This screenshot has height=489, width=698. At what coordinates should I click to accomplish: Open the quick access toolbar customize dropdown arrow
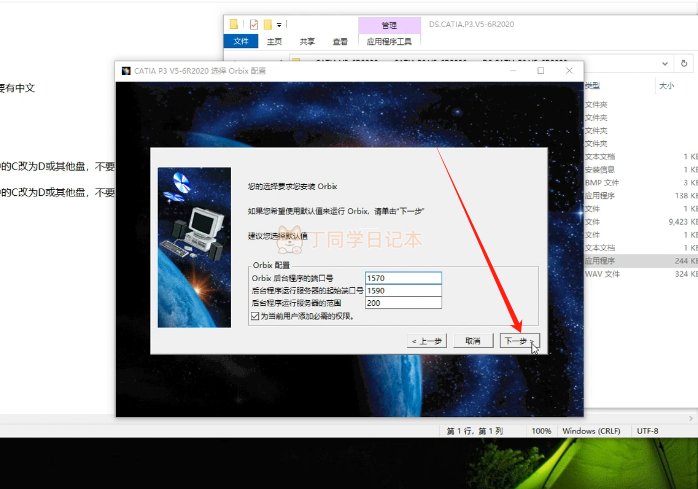click(279, 25)
